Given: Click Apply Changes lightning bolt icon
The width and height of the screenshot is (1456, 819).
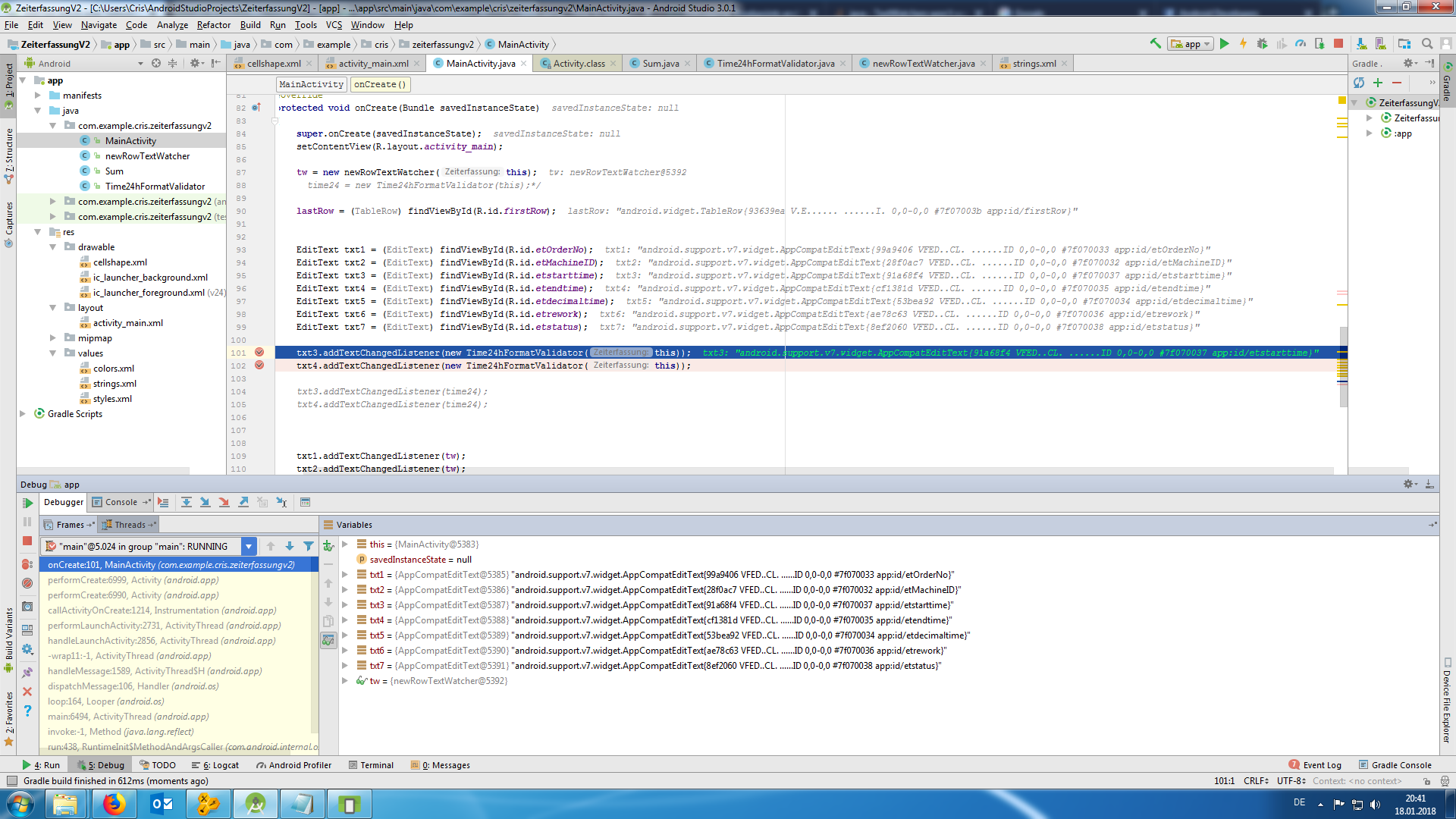Looking at the screenshot, I should click(1243, 44).
